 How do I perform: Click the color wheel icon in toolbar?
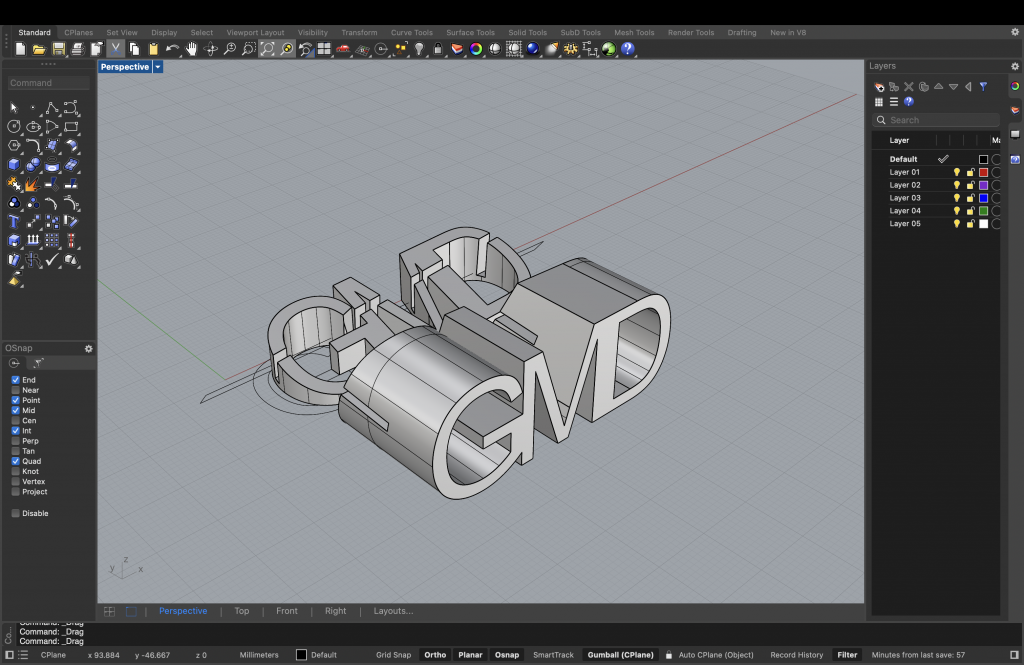coord(476,49)
